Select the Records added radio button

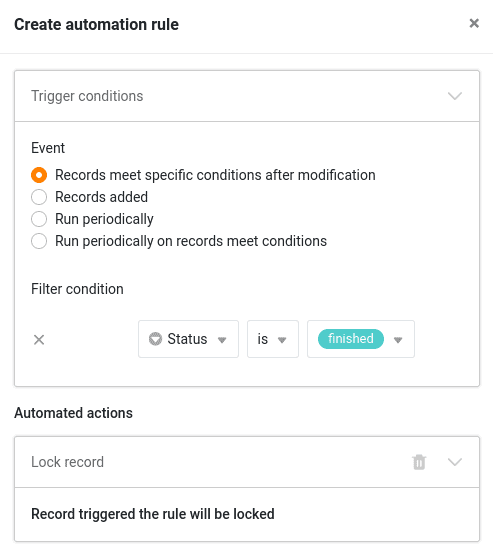39,197
